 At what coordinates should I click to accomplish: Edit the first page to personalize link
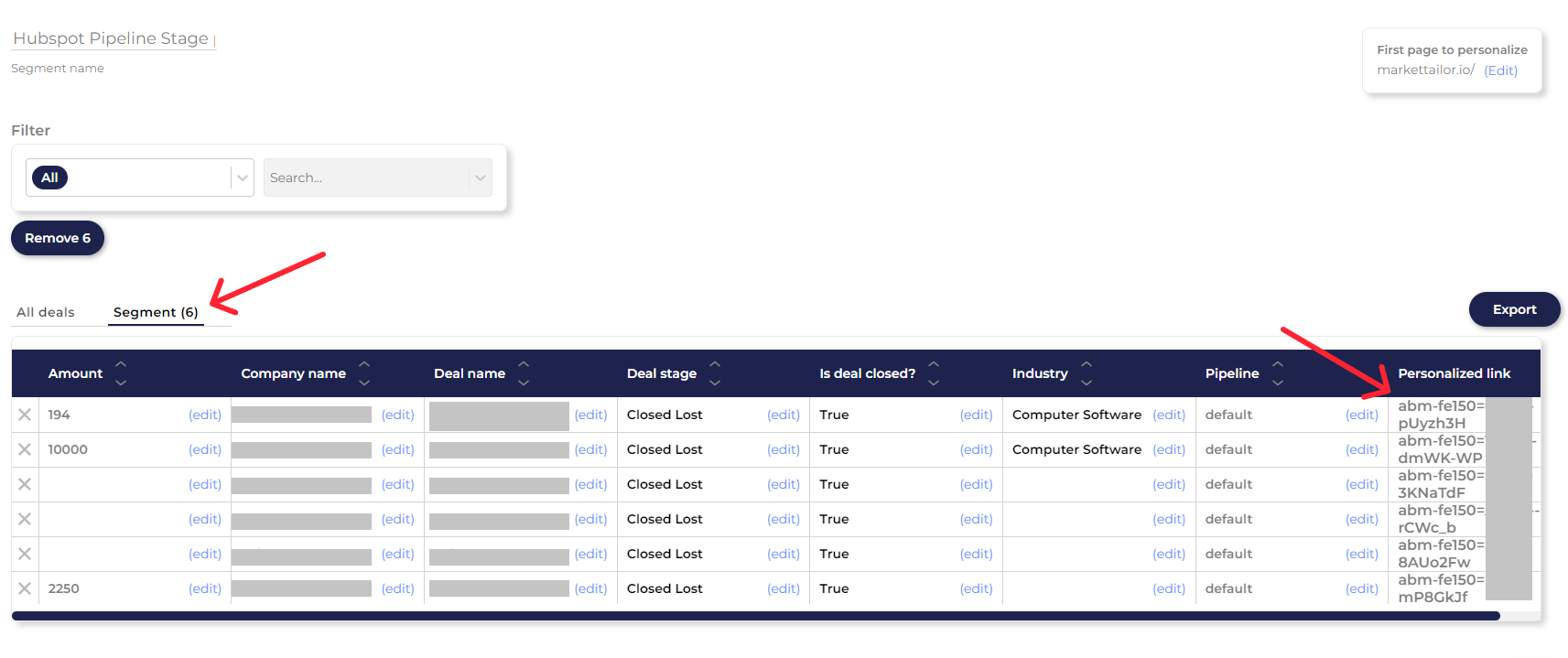pyautogui.click(x=1500, y=70)
